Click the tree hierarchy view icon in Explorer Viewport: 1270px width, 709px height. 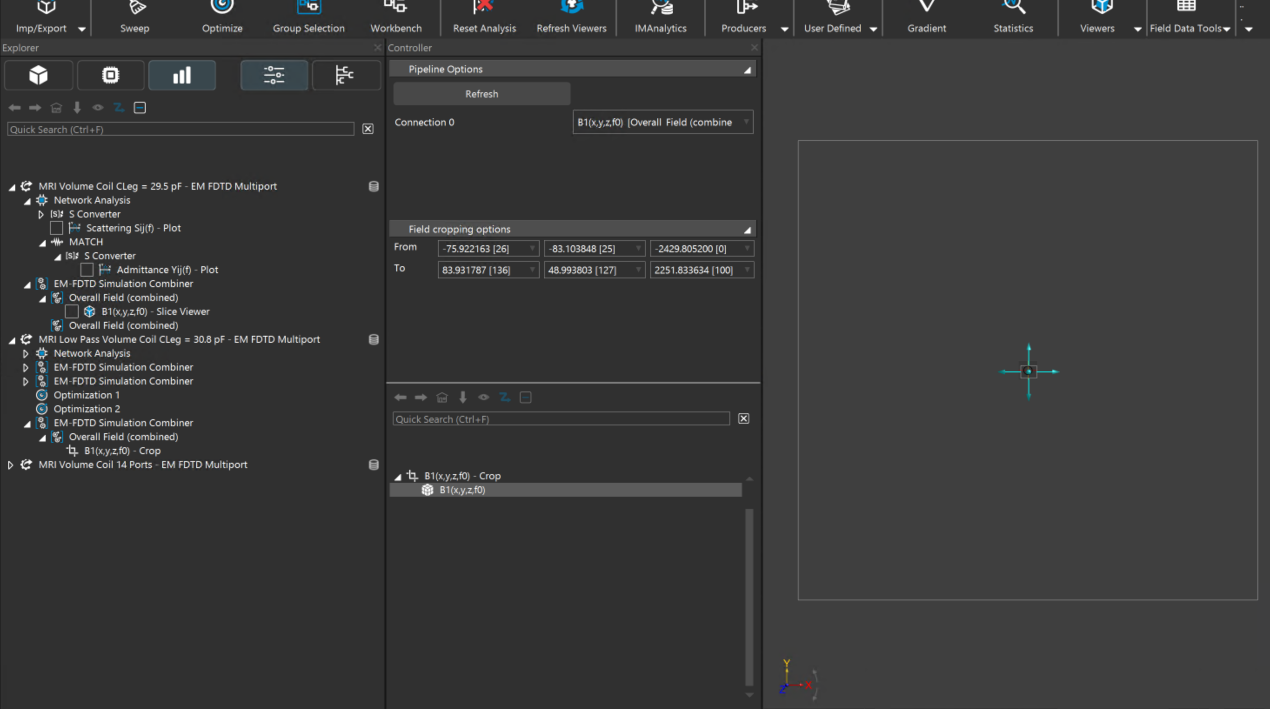tap(346, 75)
